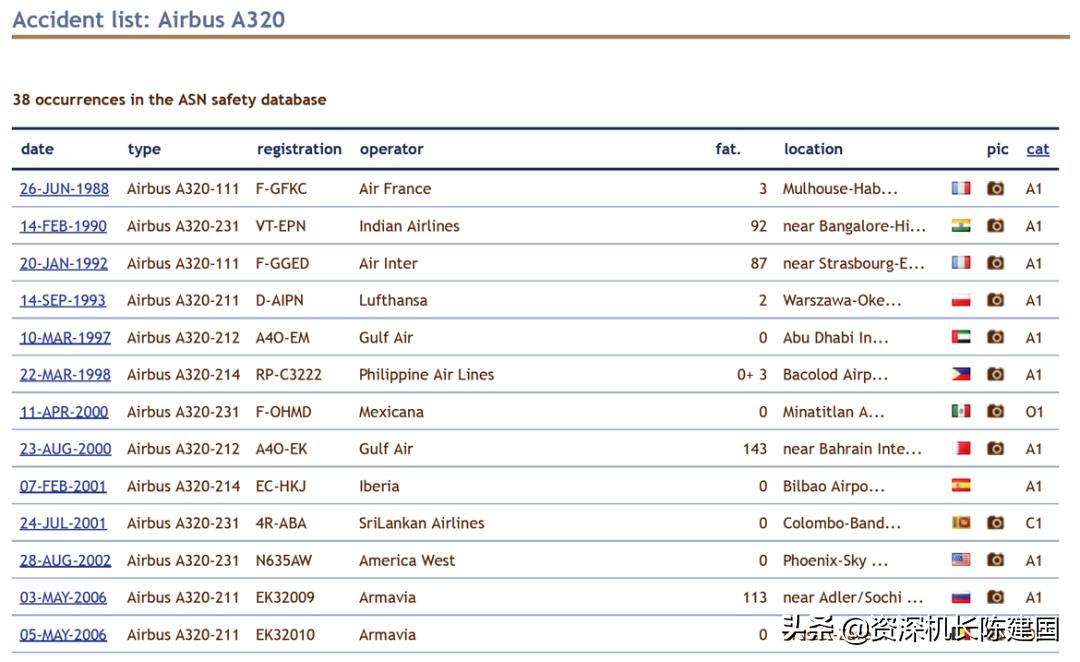Click camera icon in Lufthansa Warszawa row
Viewport: 1080px width, 662px height.
coord(995,300)
